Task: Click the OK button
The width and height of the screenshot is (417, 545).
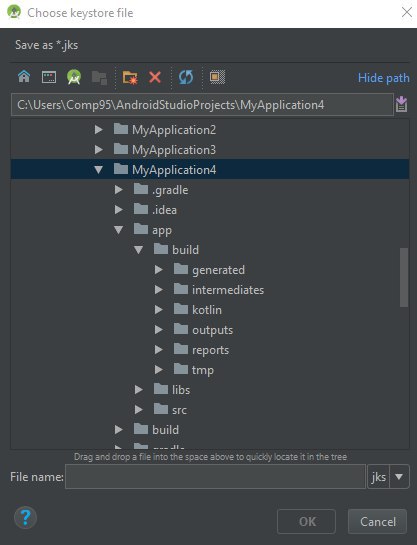Action: coord(306,521)
